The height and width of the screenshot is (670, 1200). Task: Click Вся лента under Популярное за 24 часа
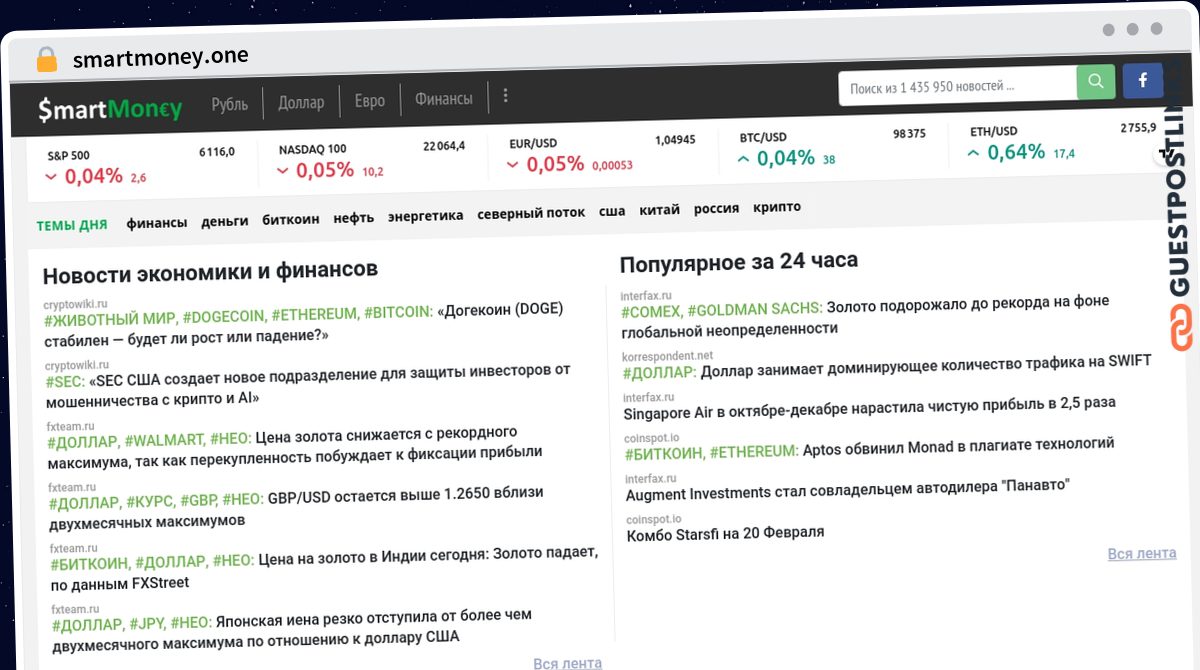(1142, 554)
